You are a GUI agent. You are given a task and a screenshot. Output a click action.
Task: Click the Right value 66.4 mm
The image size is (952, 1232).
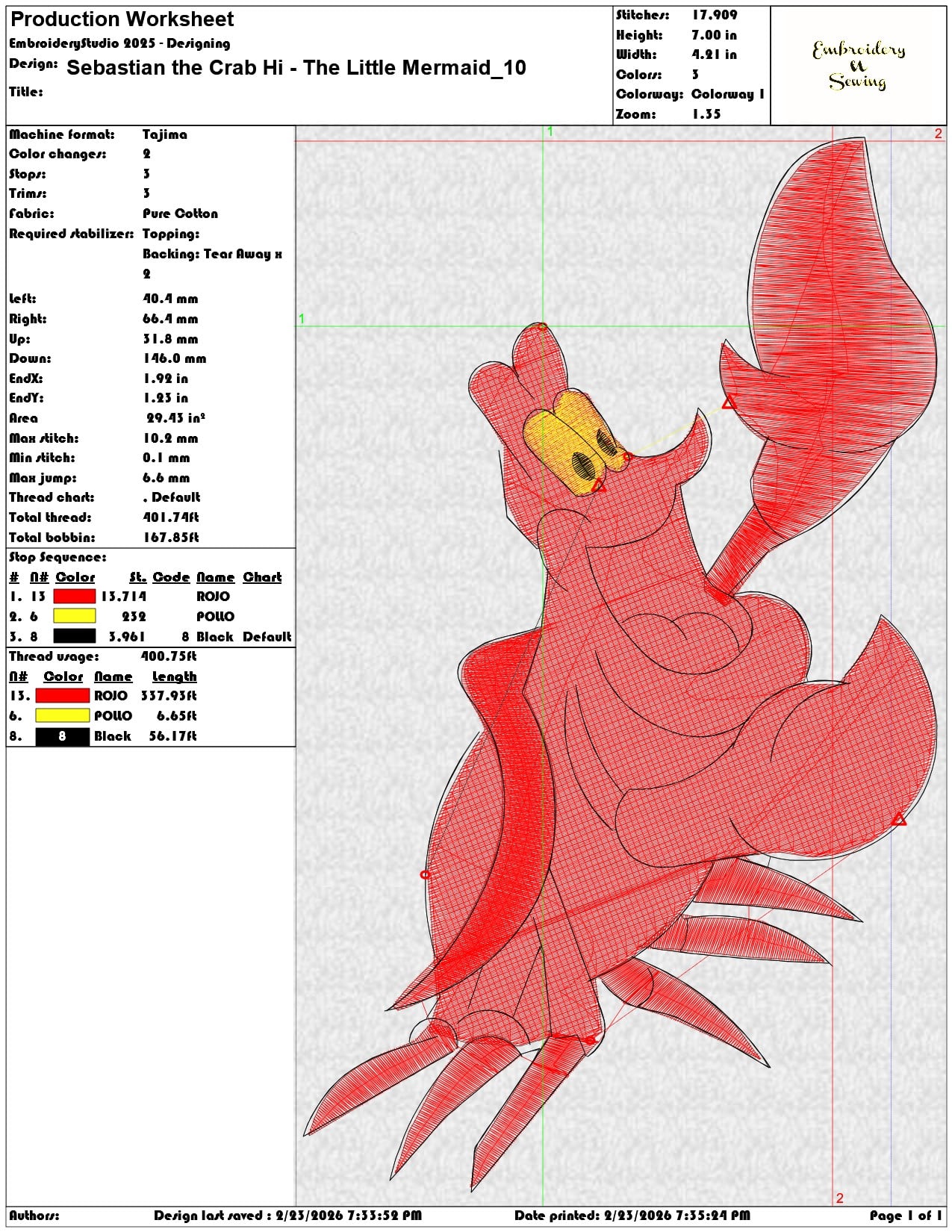[x=171, y=319]
